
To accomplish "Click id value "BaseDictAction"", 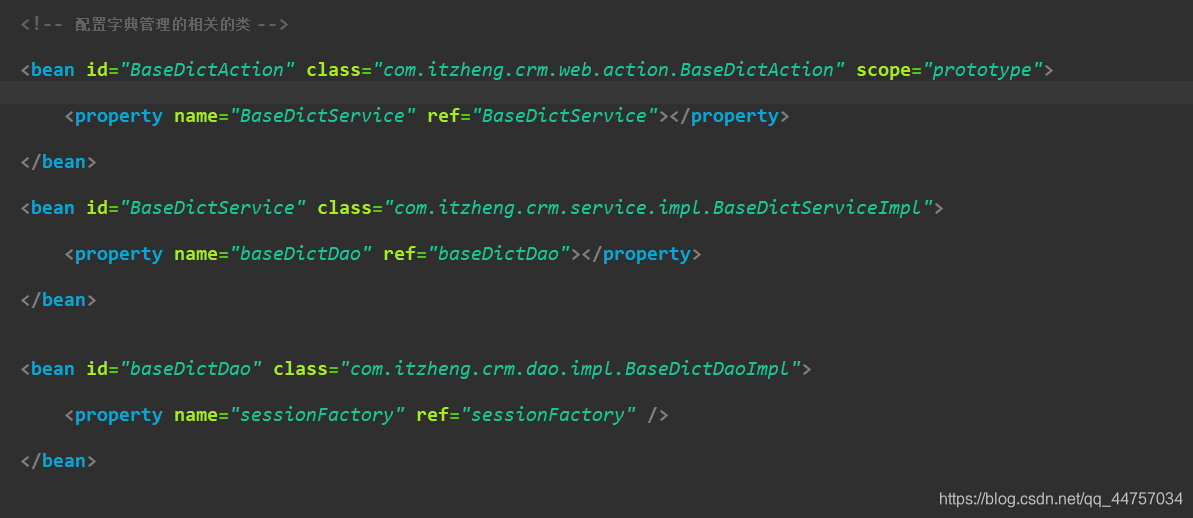I will [x=207, y=70].
